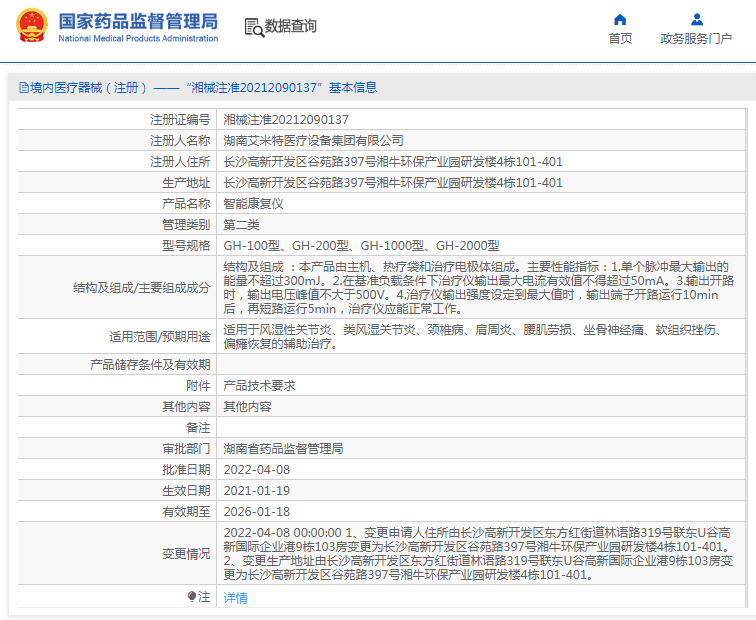
Task: Click National Medical Products Administration text
Action: (x=138, y=39)
